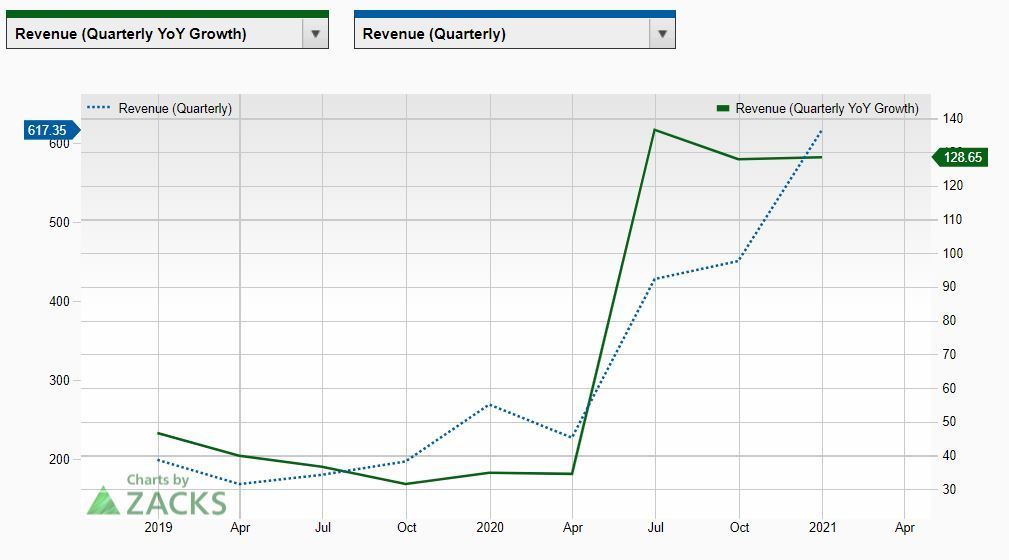
Task: Click the green line low point at Oct 2019
Action: 406,484
